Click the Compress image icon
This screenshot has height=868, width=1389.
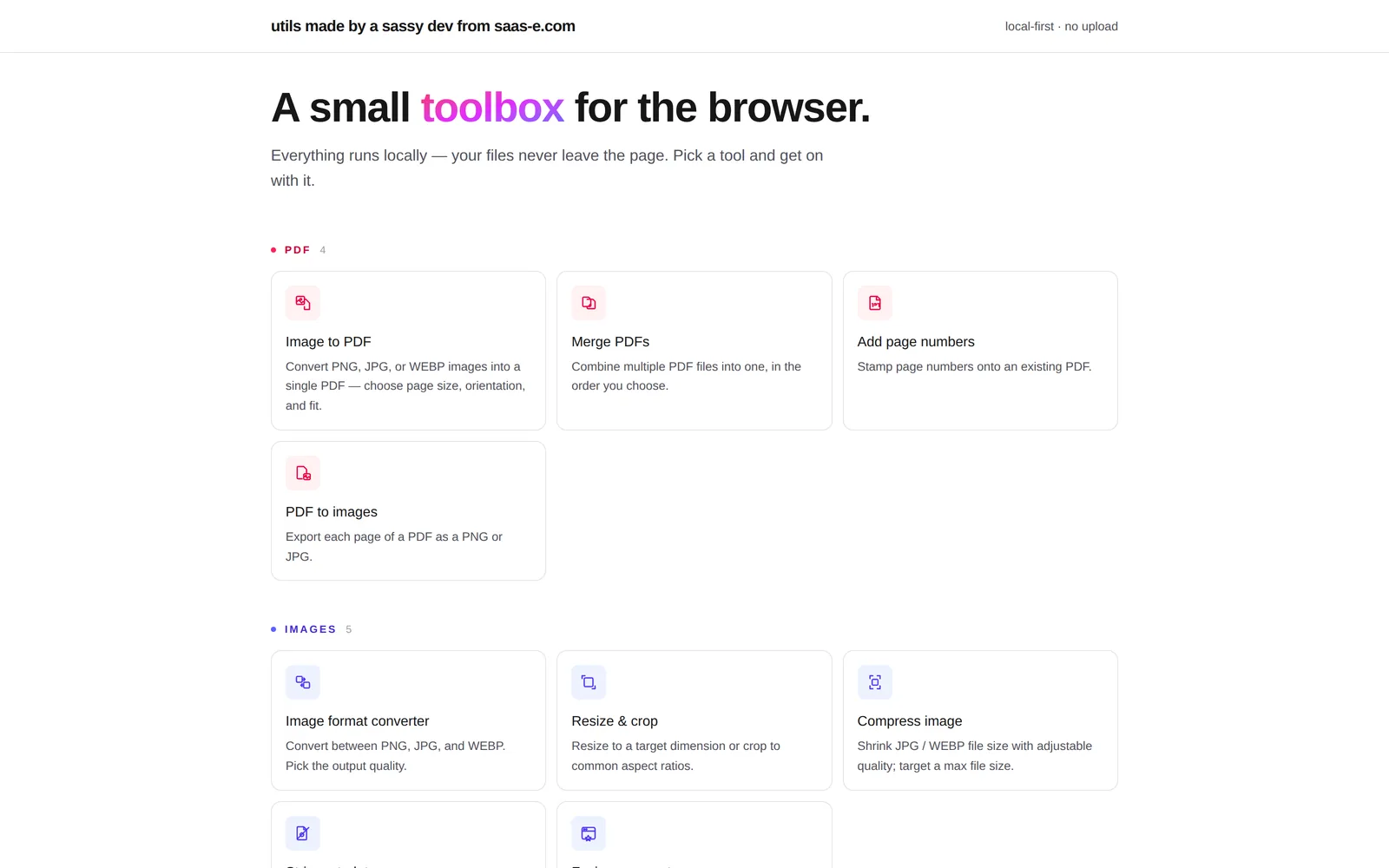pyautogui.click(x=875, y=682)
